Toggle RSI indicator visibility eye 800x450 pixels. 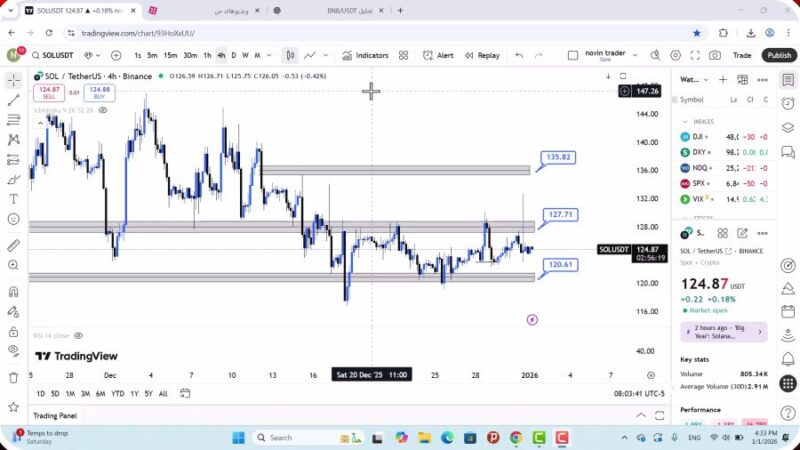click(x=78, y=336)
